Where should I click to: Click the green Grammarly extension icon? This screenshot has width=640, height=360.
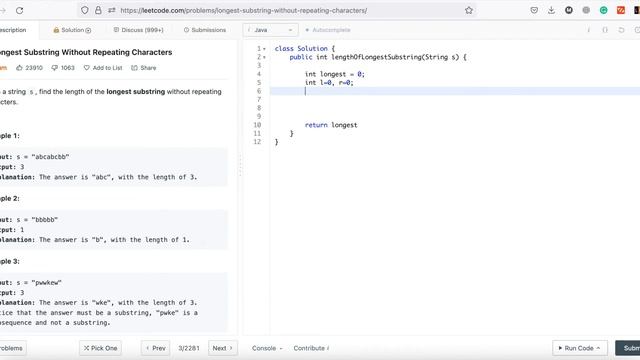[603, 11]
